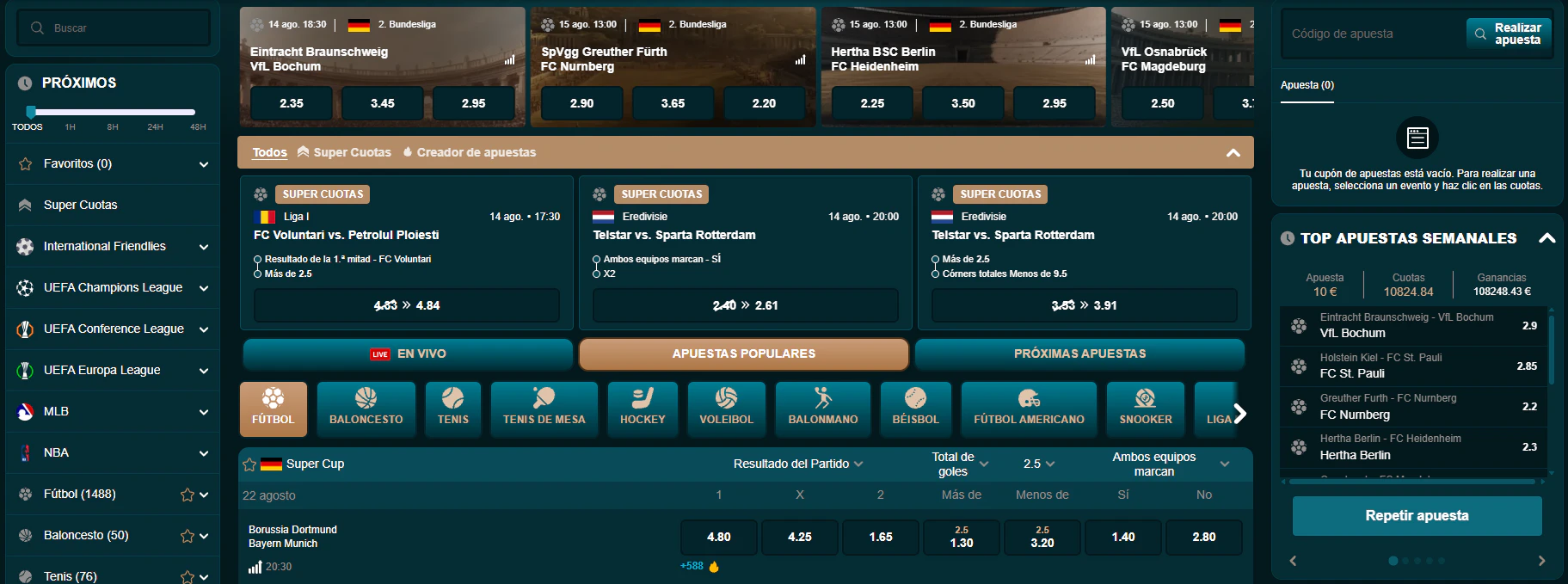
Task: Click the stats bars icon next to 20:30
Action: (255, 567)
